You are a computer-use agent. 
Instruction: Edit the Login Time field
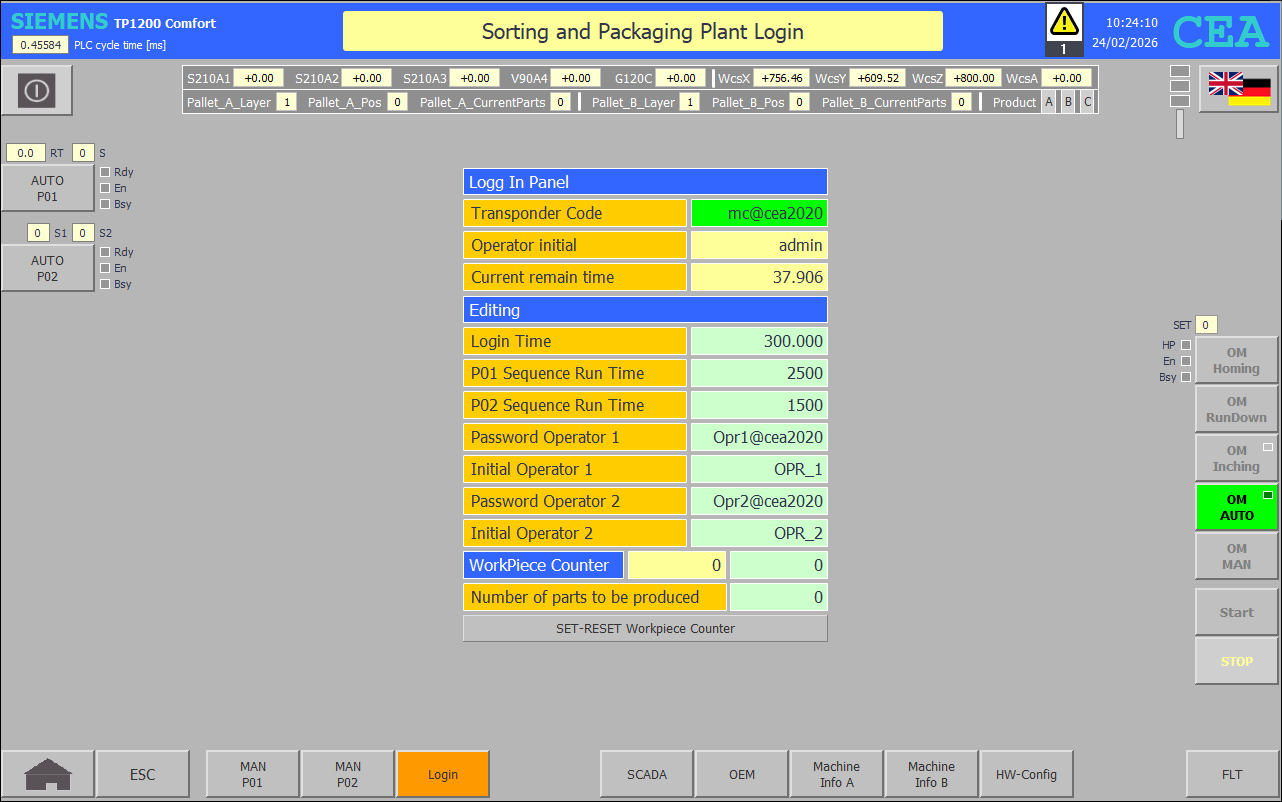tap(759, 341)
